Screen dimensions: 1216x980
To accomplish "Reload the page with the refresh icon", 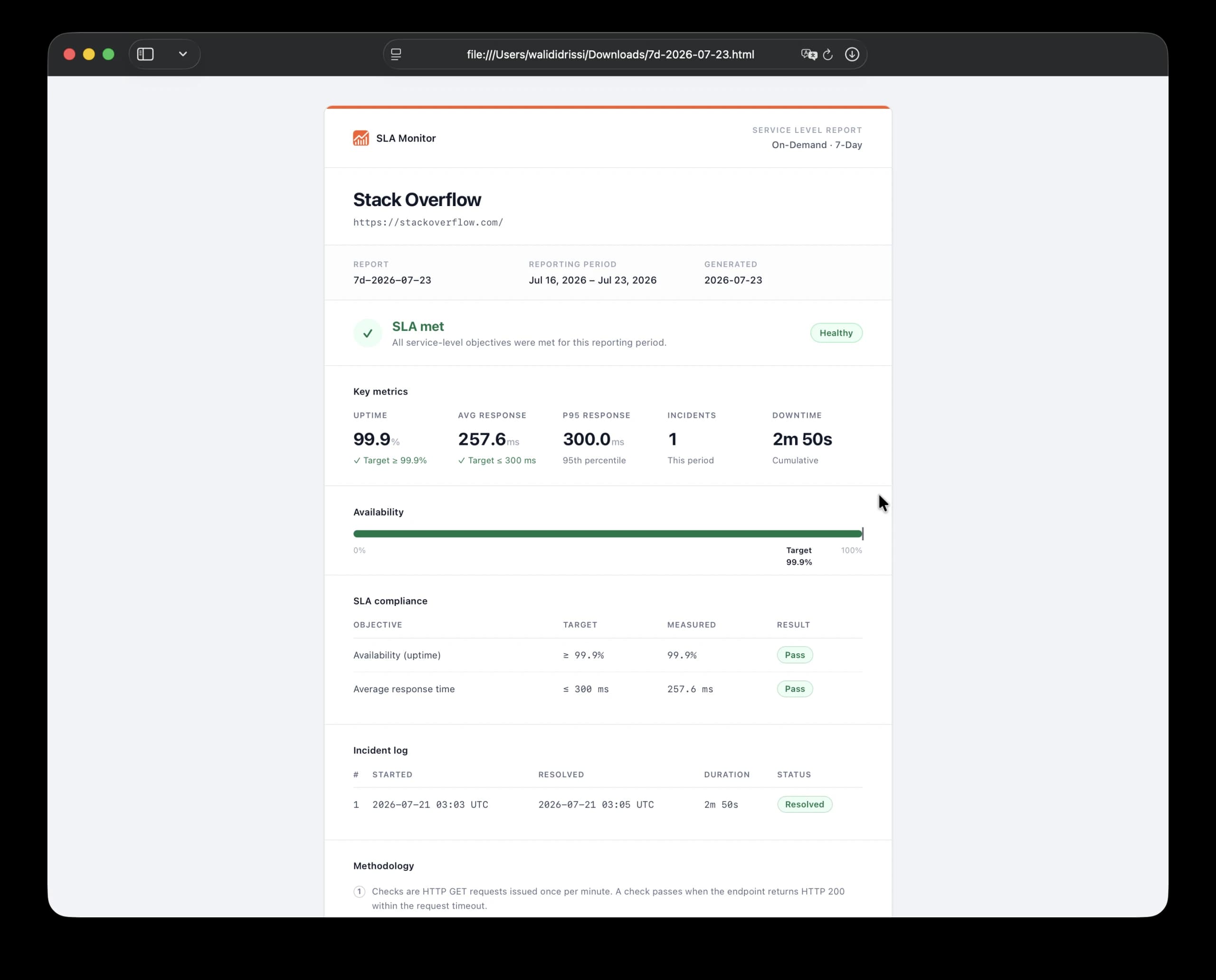I will coord(828,54).
